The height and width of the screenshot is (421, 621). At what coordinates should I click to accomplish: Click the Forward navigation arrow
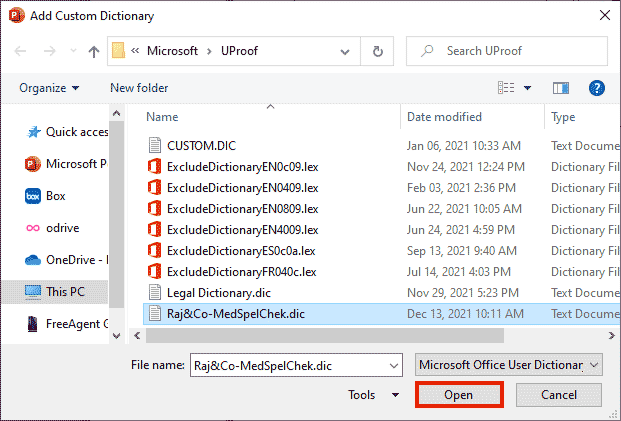(x=50, y=51)
